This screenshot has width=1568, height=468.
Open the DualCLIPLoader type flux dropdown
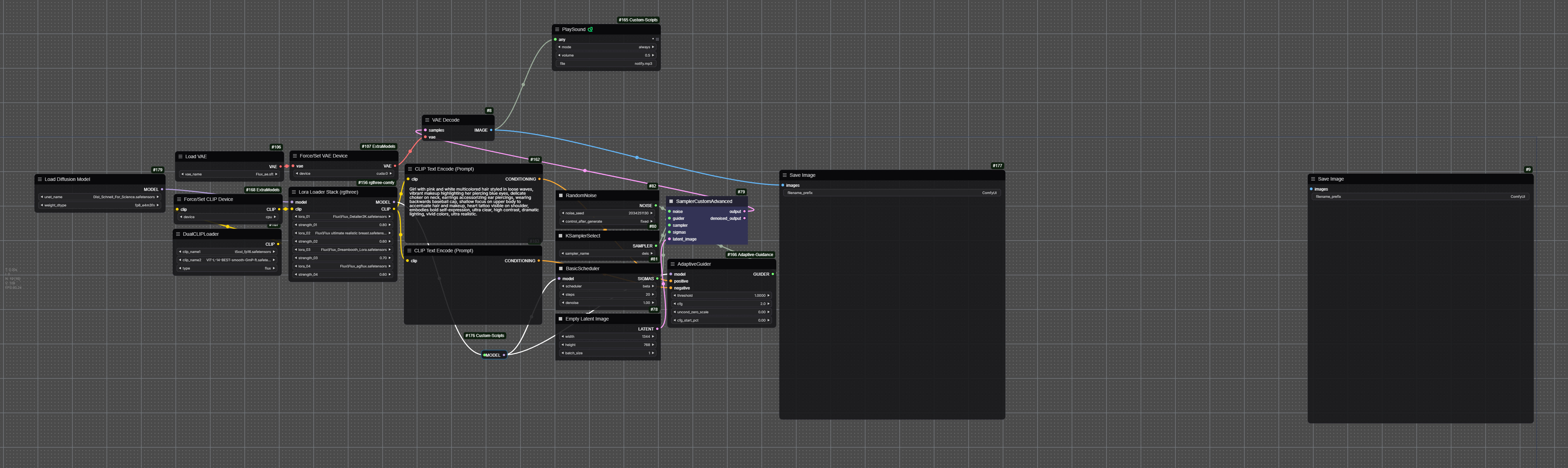(x=227, y=268)
